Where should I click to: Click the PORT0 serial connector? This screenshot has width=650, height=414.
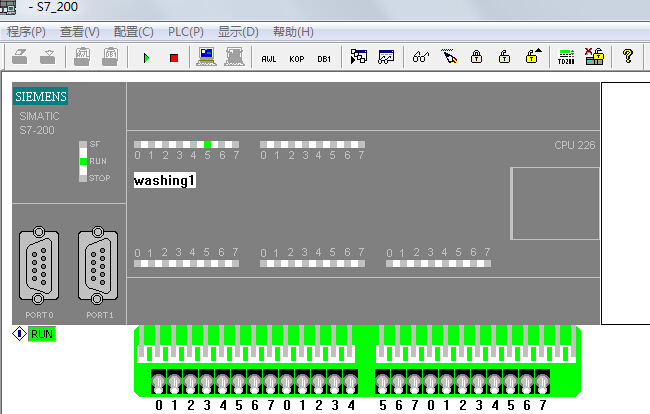click(x=39, y=265)
